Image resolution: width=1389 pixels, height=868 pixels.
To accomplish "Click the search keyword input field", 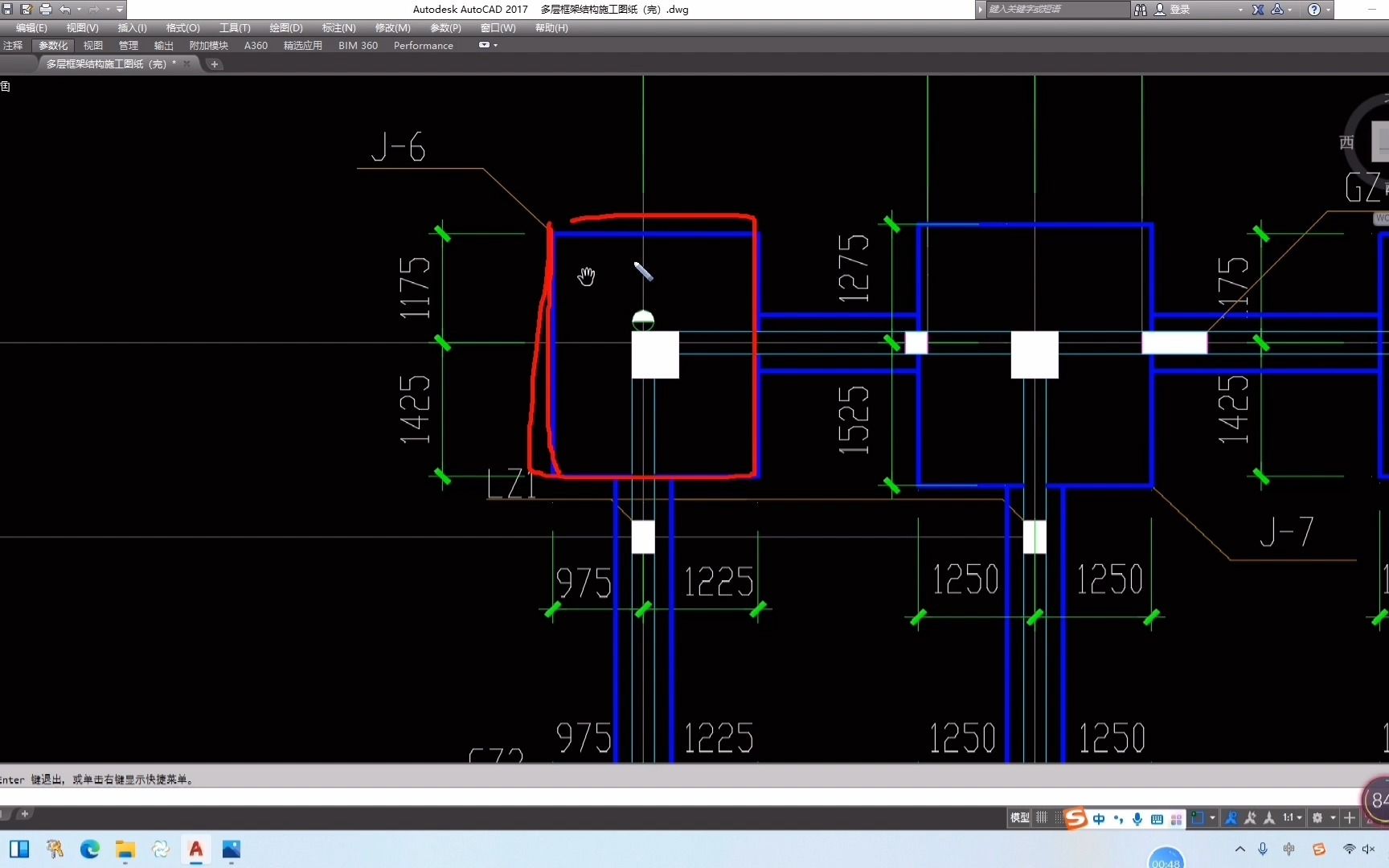I will 1057,10.
